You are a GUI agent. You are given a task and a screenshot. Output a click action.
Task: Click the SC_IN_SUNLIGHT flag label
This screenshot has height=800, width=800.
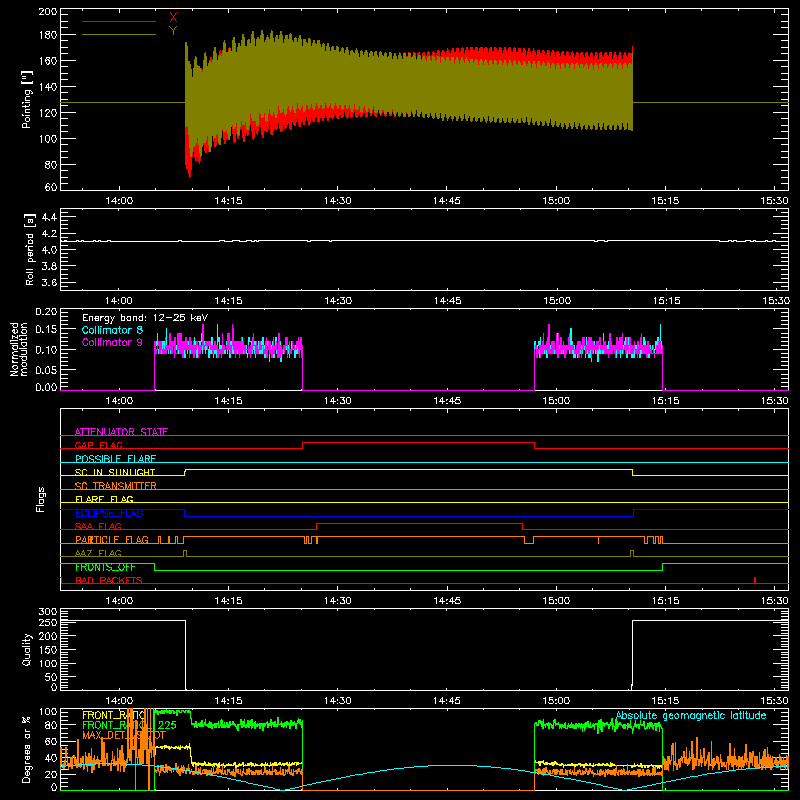115,472
